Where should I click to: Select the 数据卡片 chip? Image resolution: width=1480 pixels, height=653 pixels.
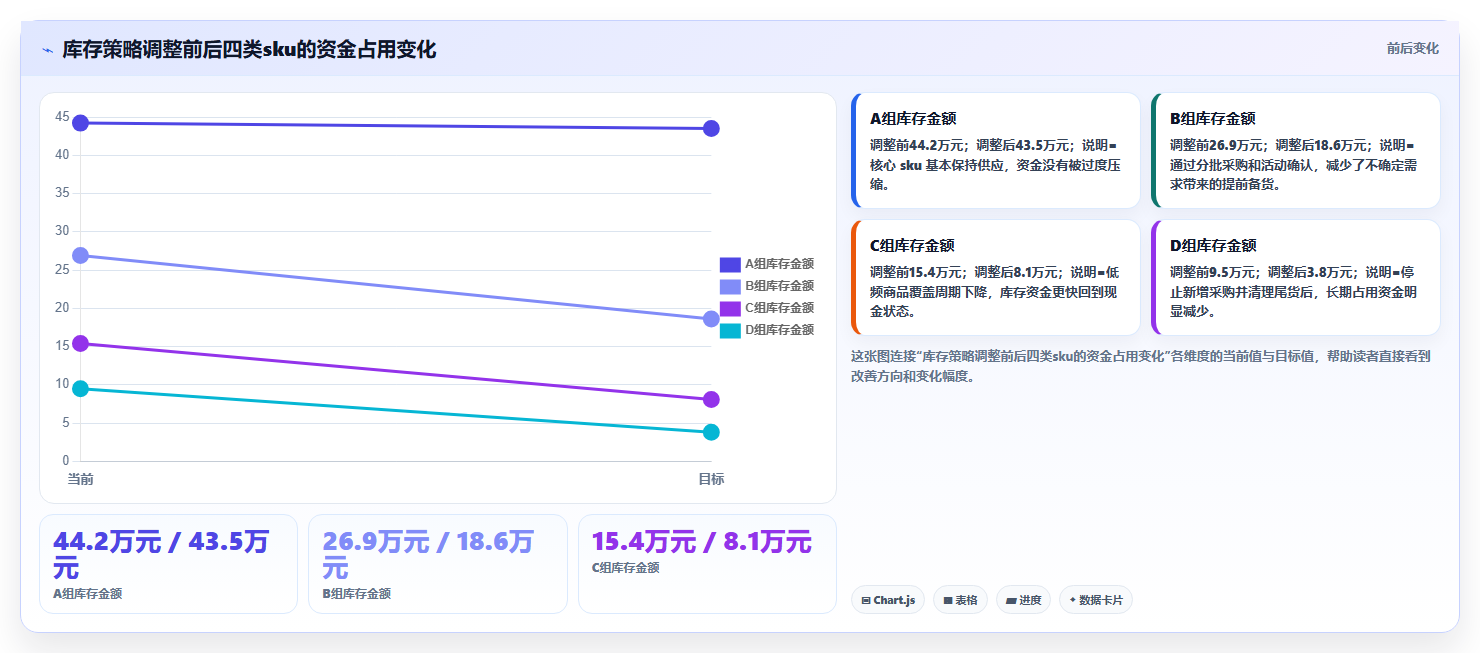pyautogui.click(x=1096, y=600)
